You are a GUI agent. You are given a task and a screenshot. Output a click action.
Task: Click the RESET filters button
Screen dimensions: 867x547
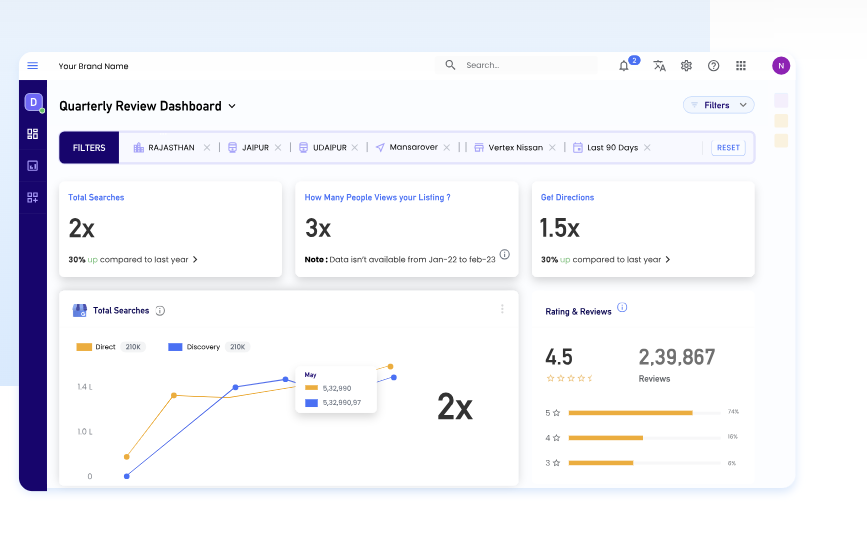[x=728, y=148]
